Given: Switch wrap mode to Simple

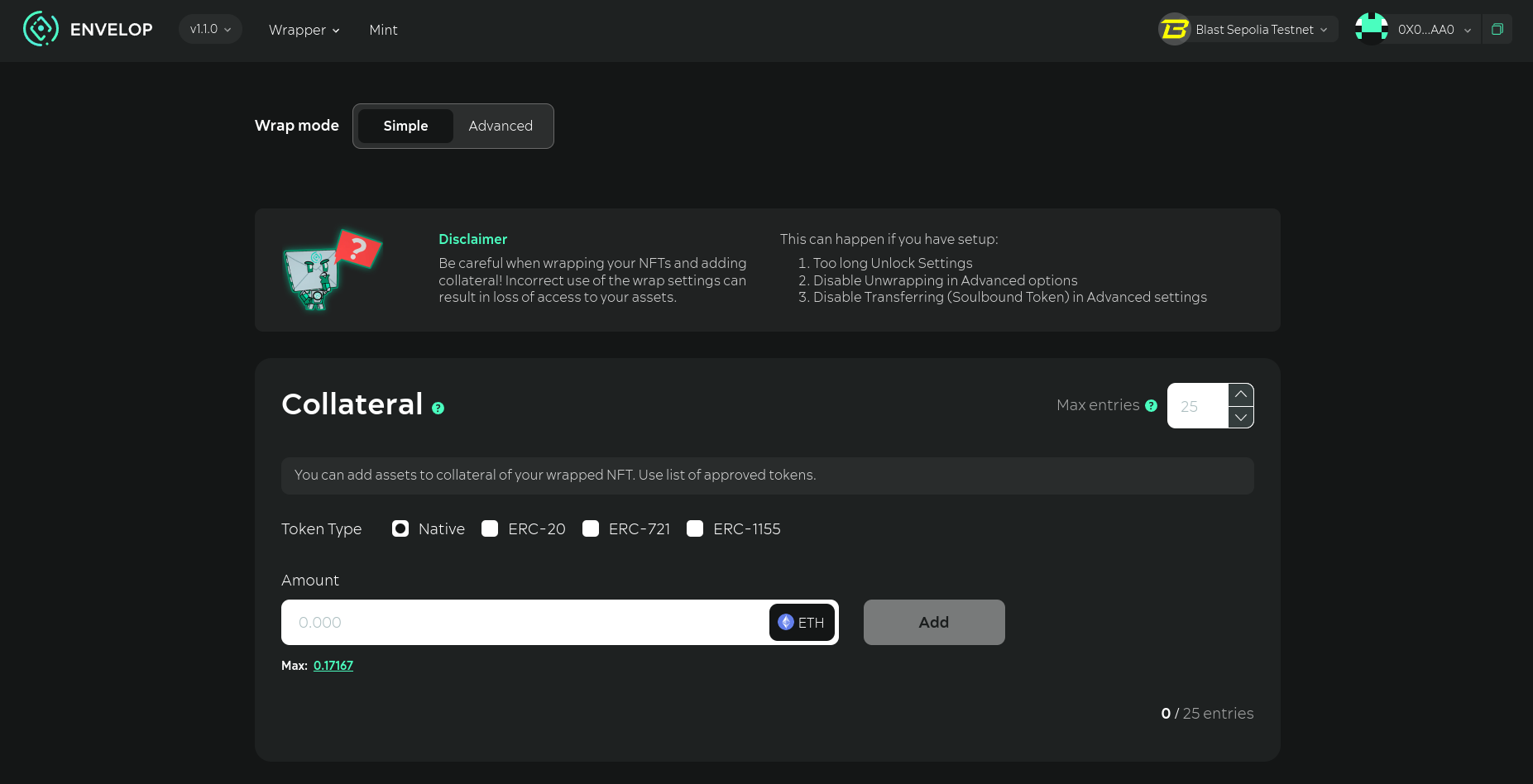Looking at the screenshot, I should pos(405,126).
